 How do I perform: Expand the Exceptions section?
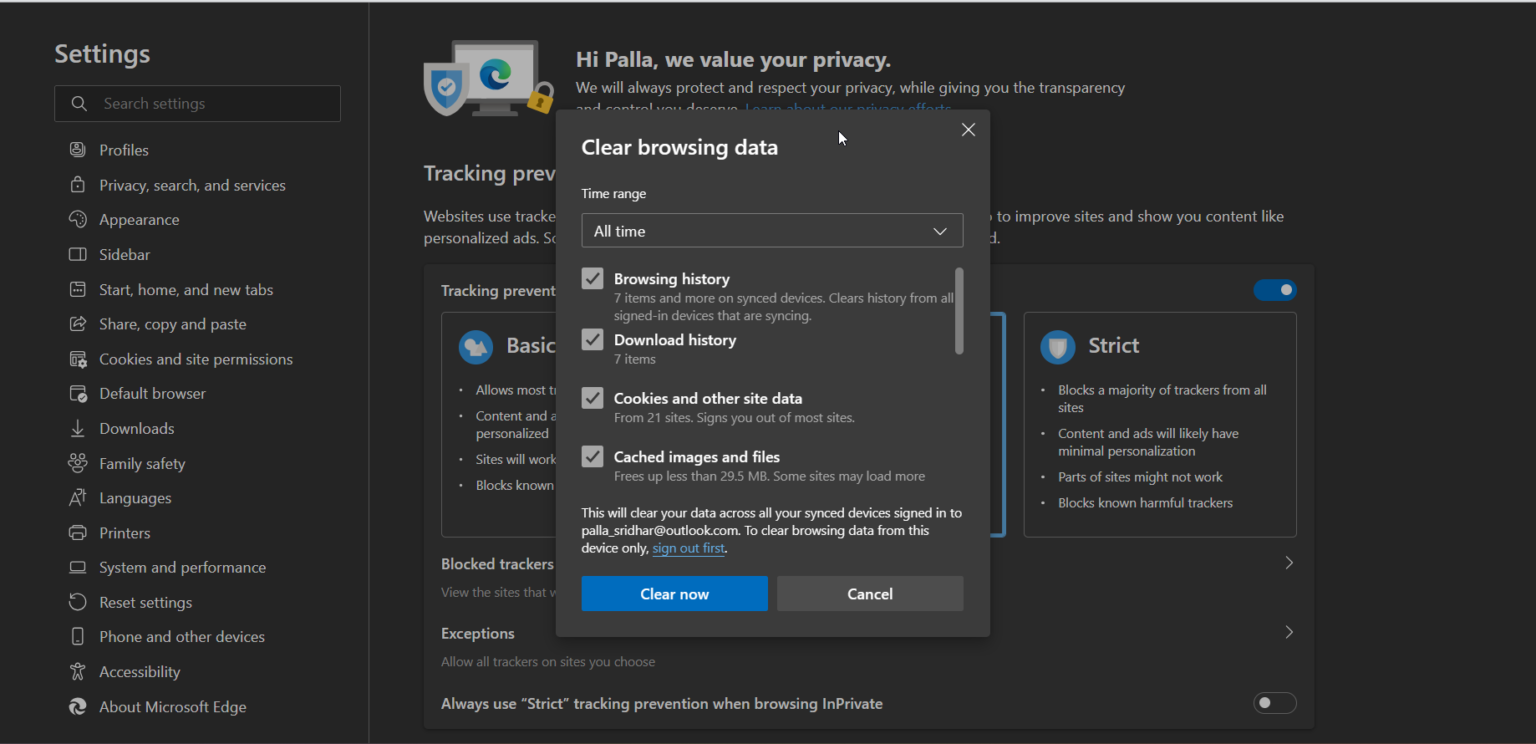coord(1288,632)
